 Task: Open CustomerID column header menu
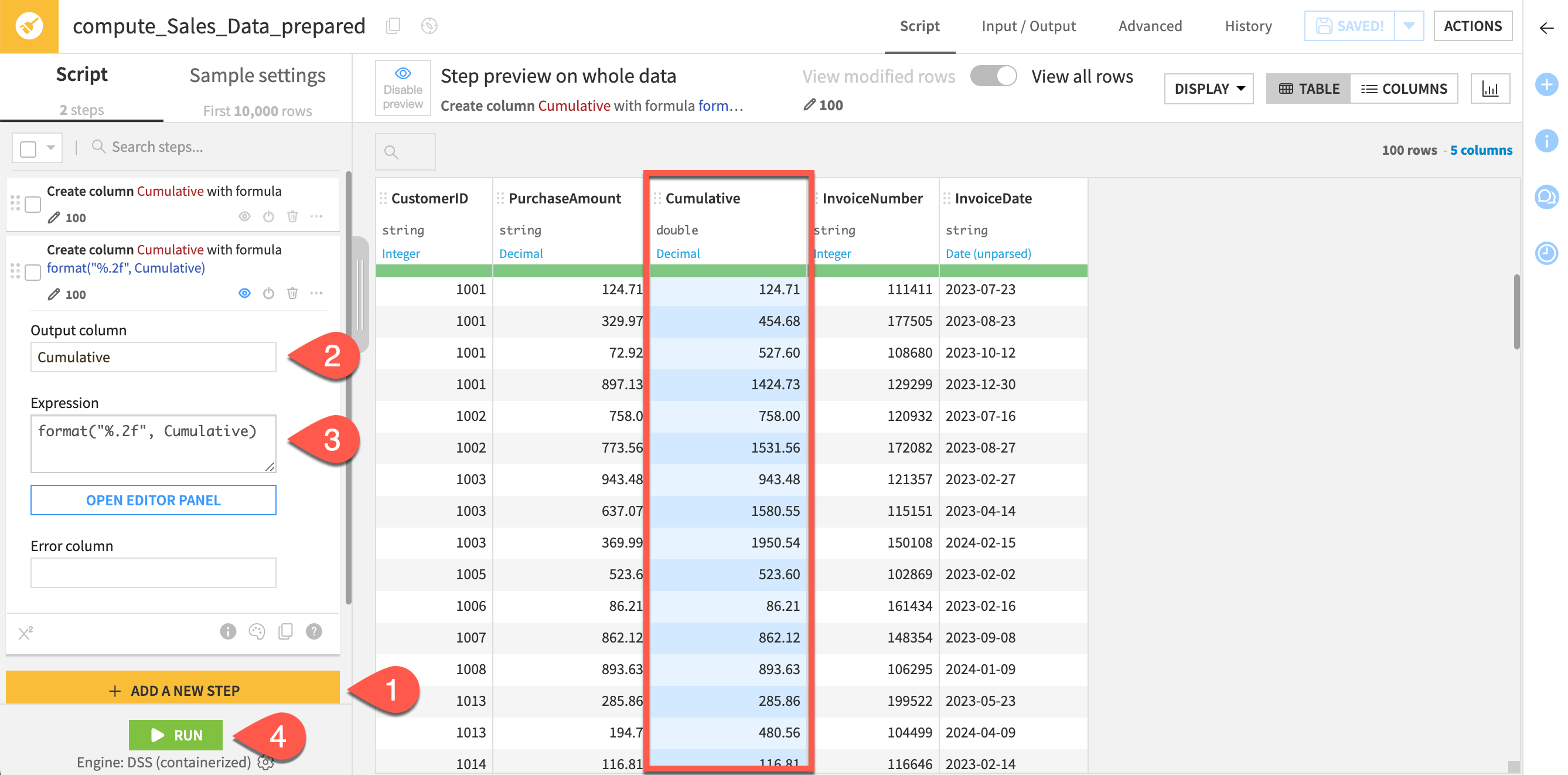click(x=429, y=199)
